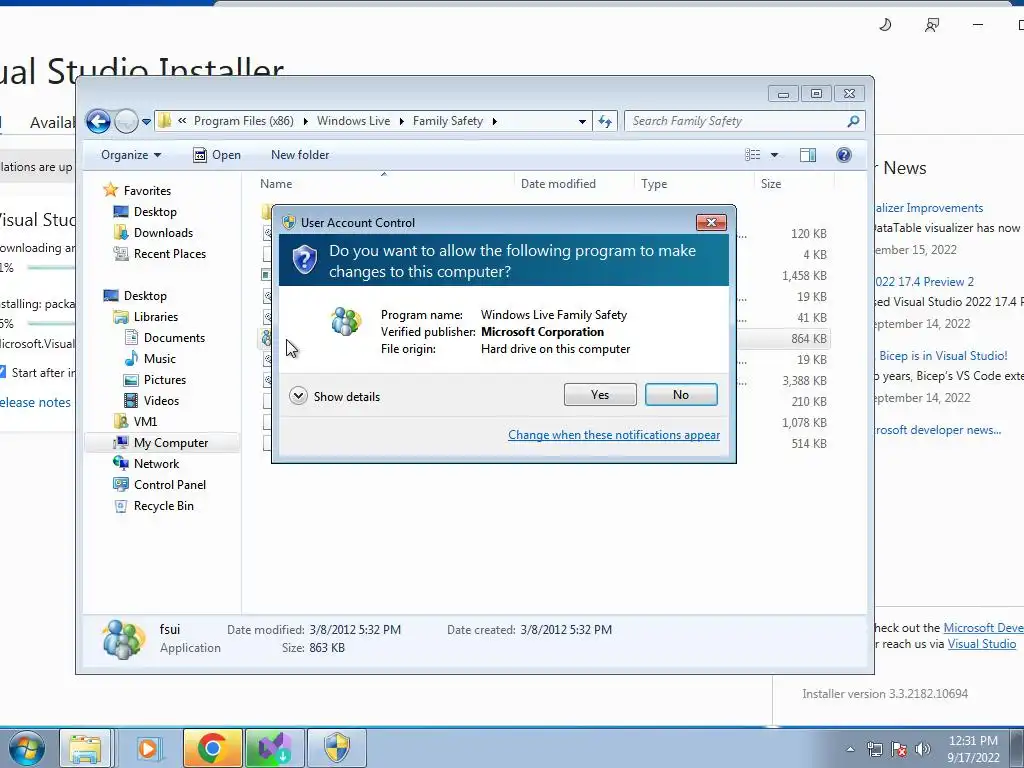Click Open in the Explorer toolbar
The width and height of the screenshot is (1024, 768).
click(x=217, y=155)
